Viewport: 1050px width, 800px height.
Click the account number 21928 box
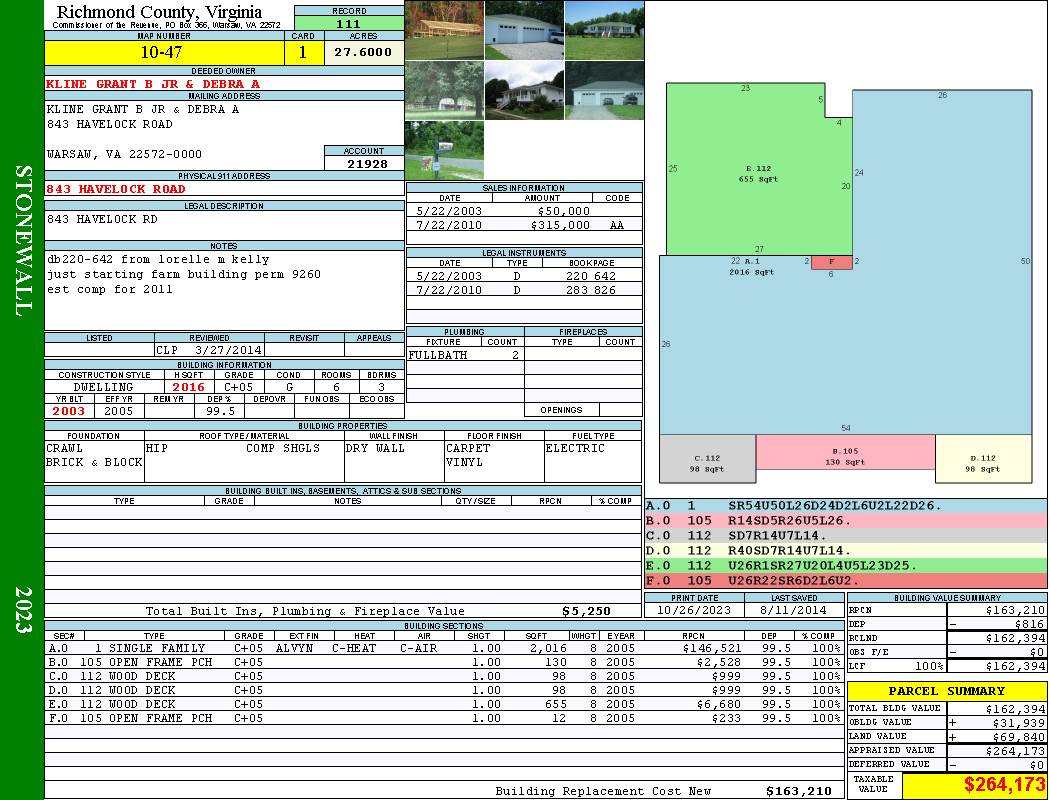pyautogui.click(x=364, y=163)
